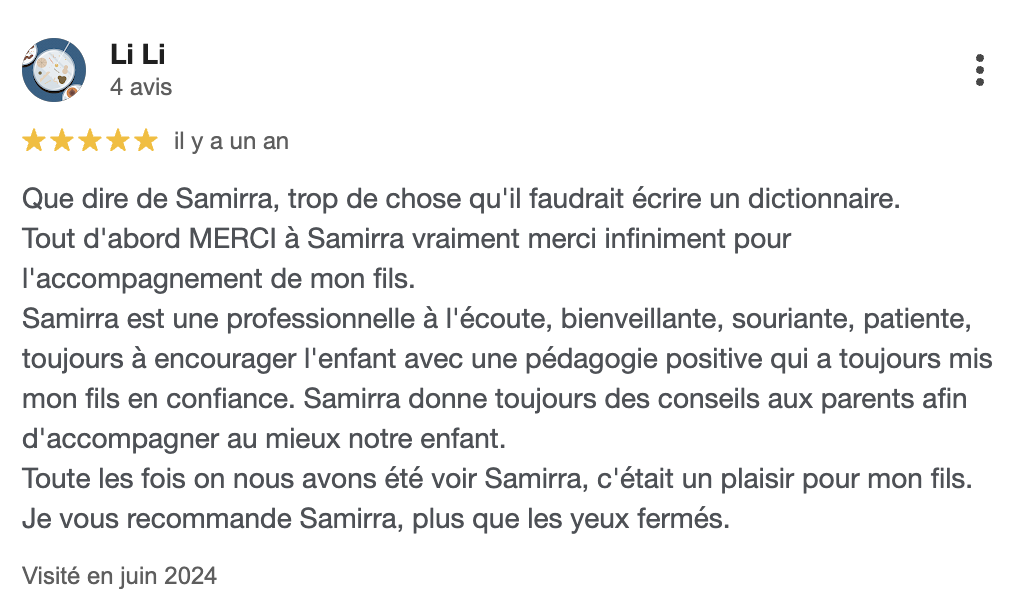Click the line "Samirra est une professionnelle"

[x=496, y=319]
